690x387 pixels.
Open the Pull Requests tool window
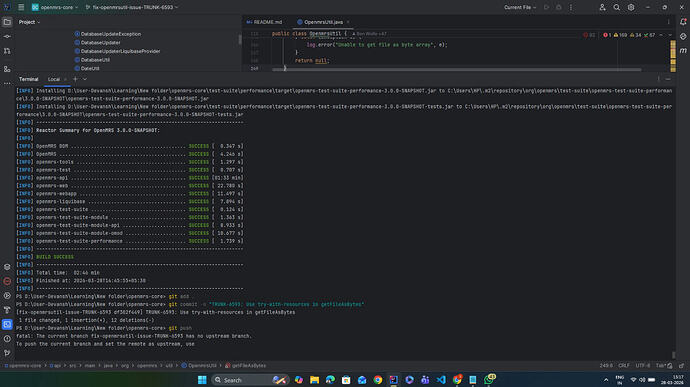(x=7, y=51)
